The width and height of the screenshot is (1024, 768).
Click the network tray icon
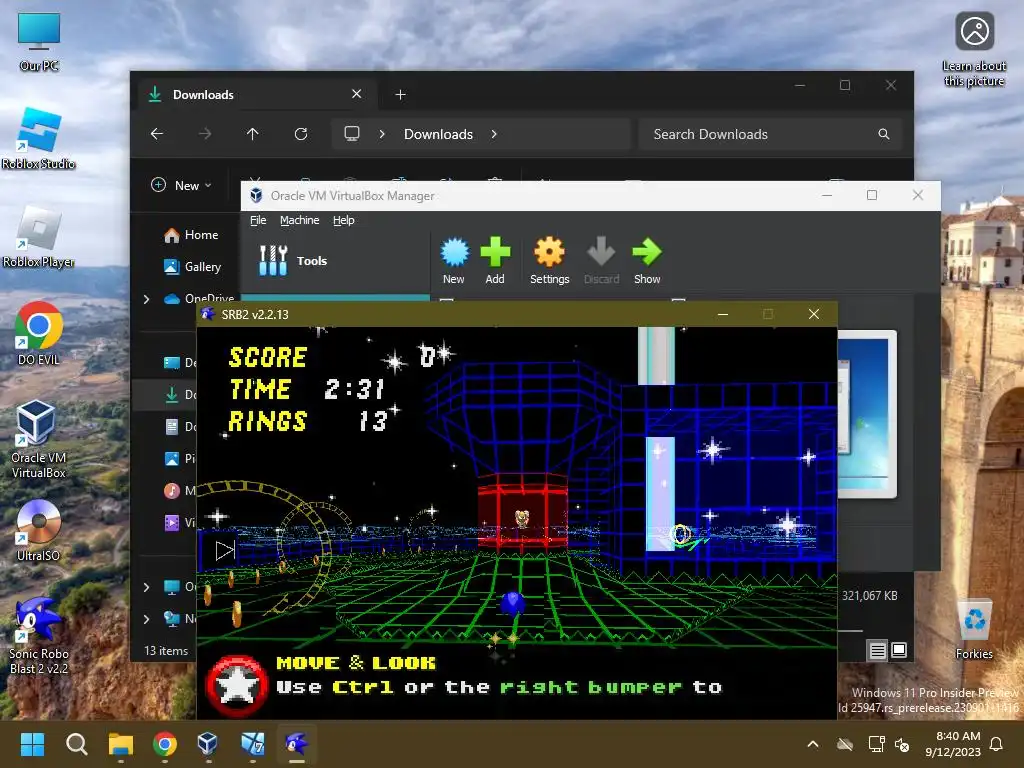point(876,744)
